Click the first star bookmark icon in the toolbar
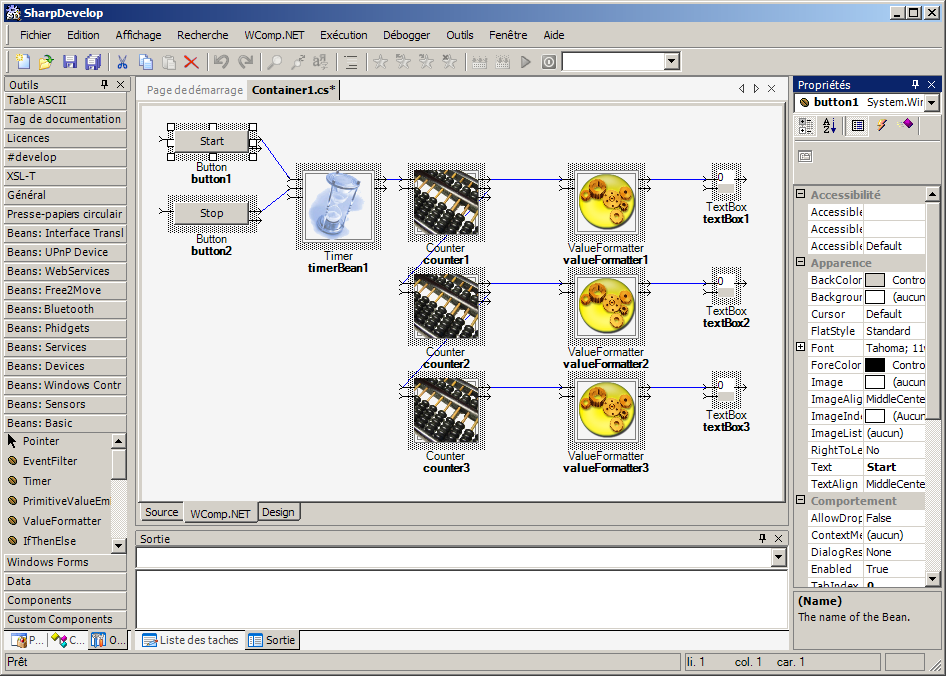The image size is (946, 676). (x=381, y=62)
